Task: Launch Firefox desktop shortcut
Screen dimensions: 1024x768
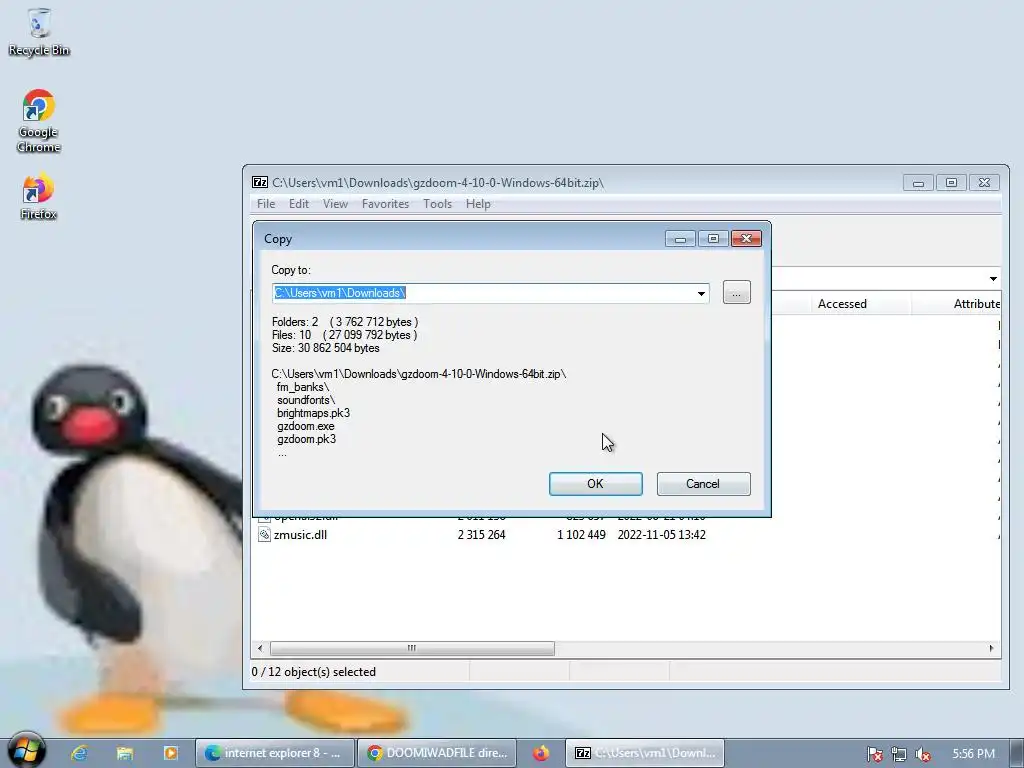Action: (39, 197)
